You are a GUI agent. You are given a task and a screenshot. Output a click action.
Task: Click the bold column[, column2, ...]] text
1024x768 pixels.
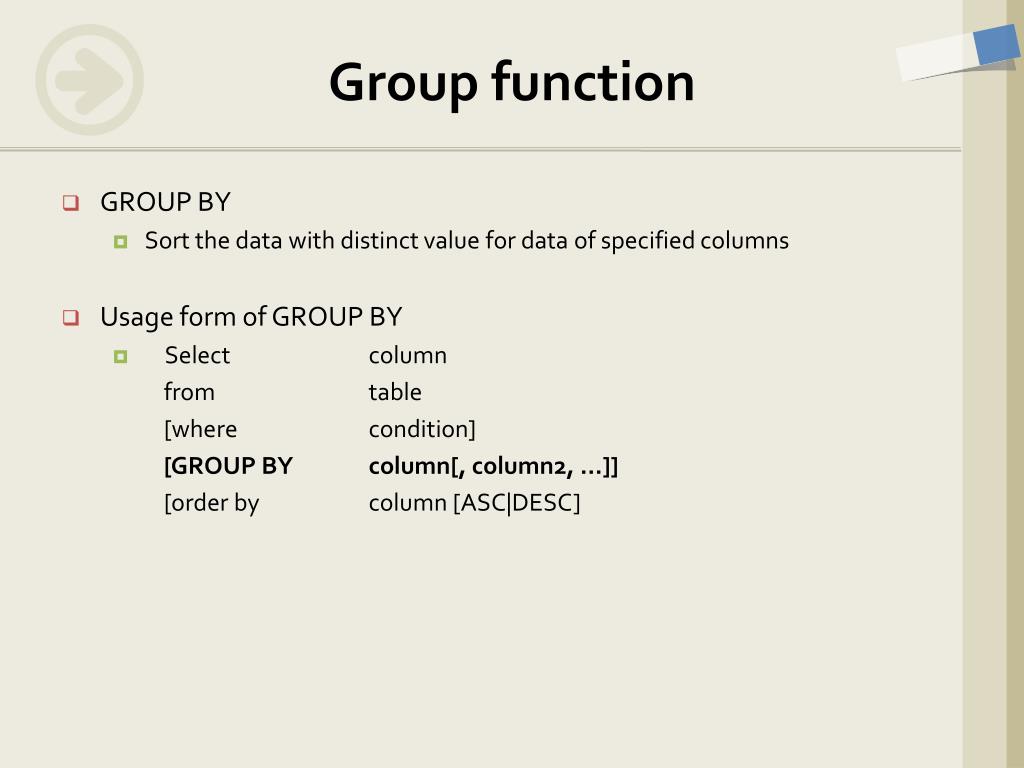tap(493, 466)
